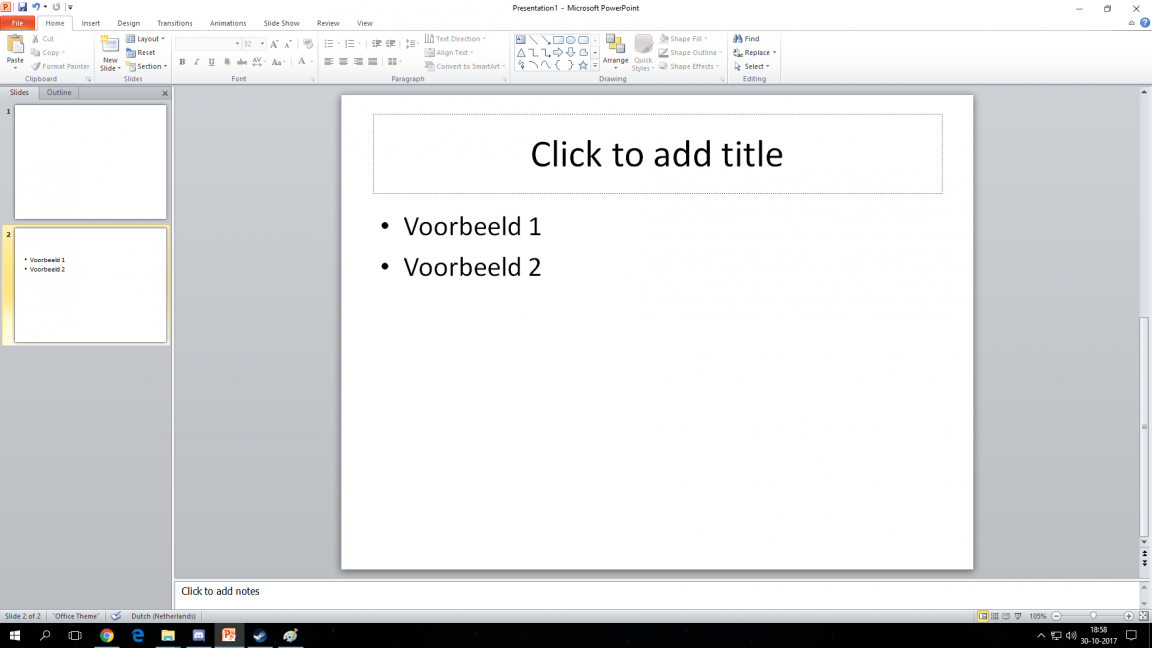Open the font size dropdown
The width and height of the screenshot is (1152, 648).
262,44
